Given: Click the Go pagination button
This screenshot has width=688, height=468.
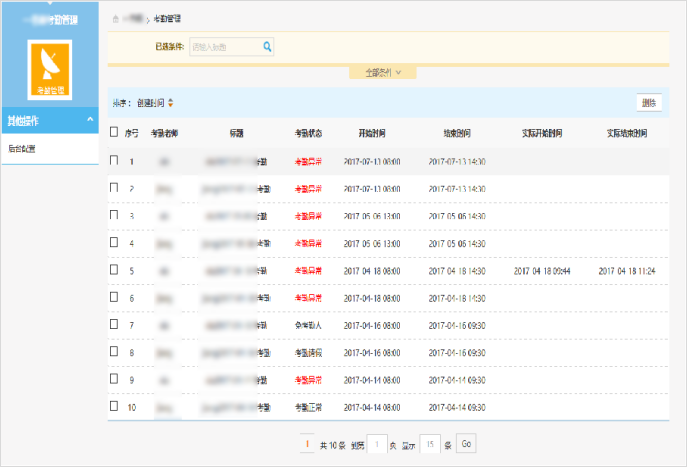Looking at the screenshot, I should click(467, 443).
